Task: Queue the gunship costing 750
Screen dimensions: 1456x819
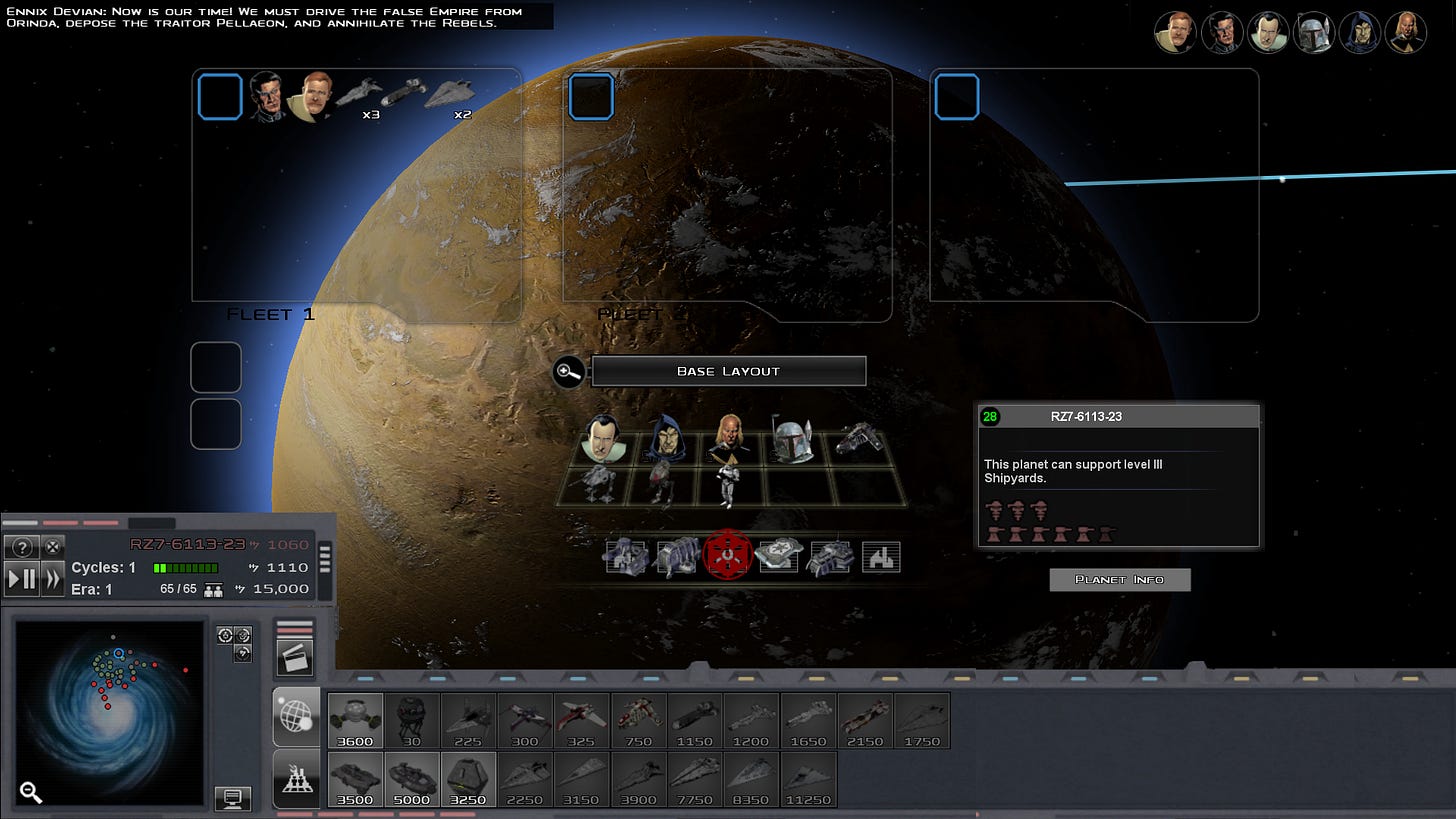Action: coord(638,721)
